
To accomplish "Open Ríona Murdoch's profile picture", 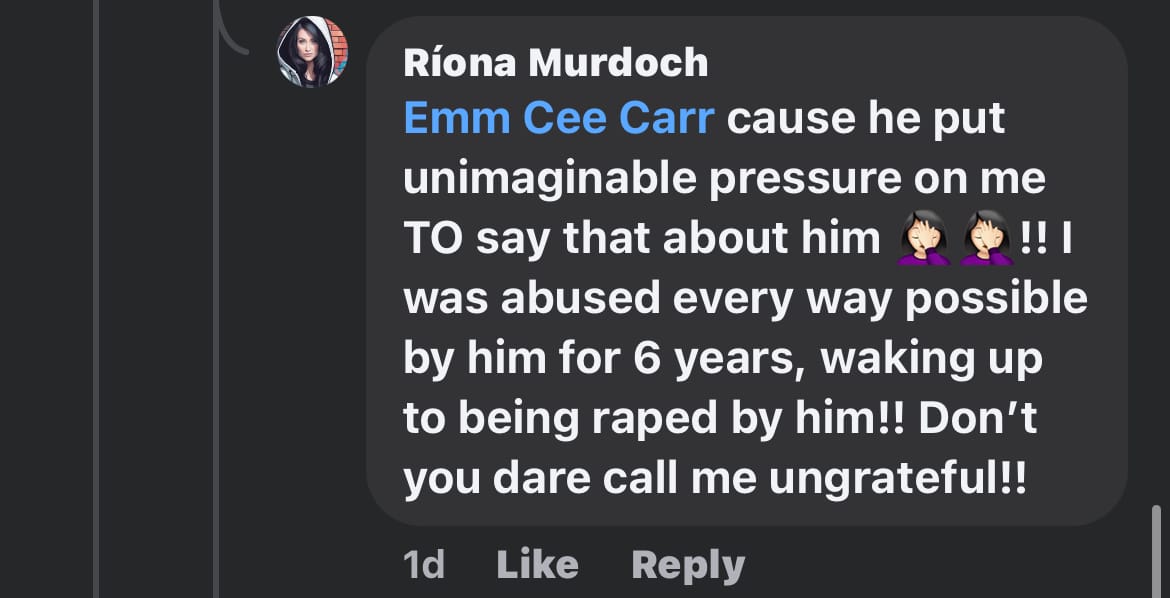I will pos(312,52).
